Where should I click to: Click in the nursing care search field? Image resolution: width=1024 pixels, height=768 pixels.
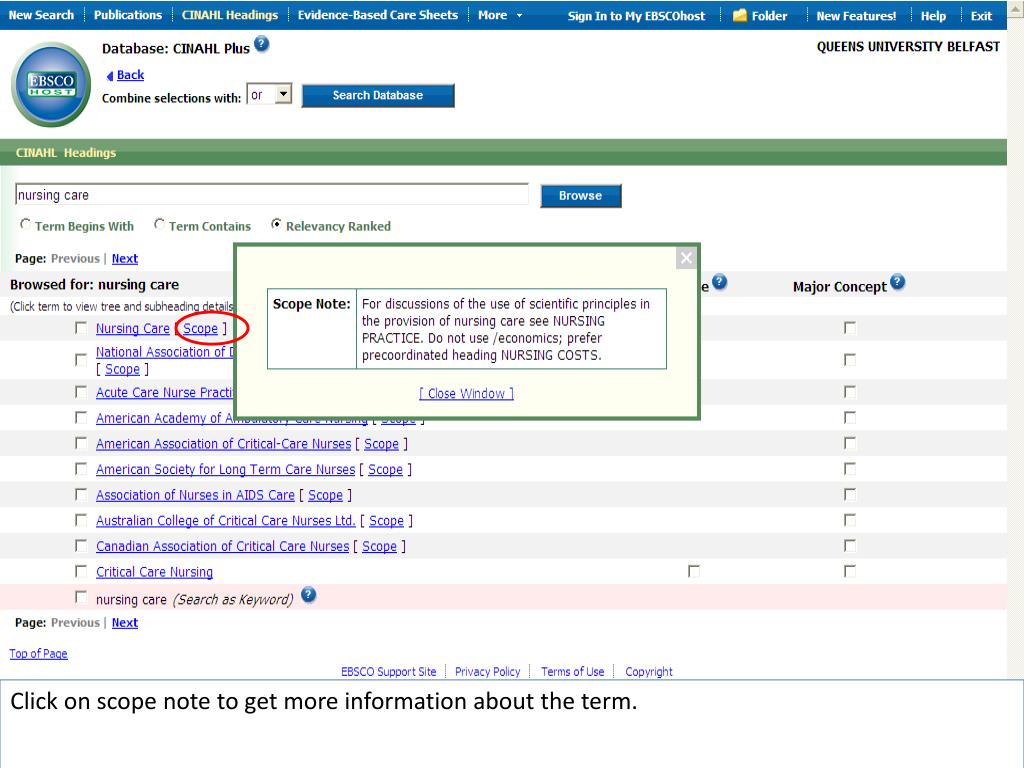[x=272, y=195]
